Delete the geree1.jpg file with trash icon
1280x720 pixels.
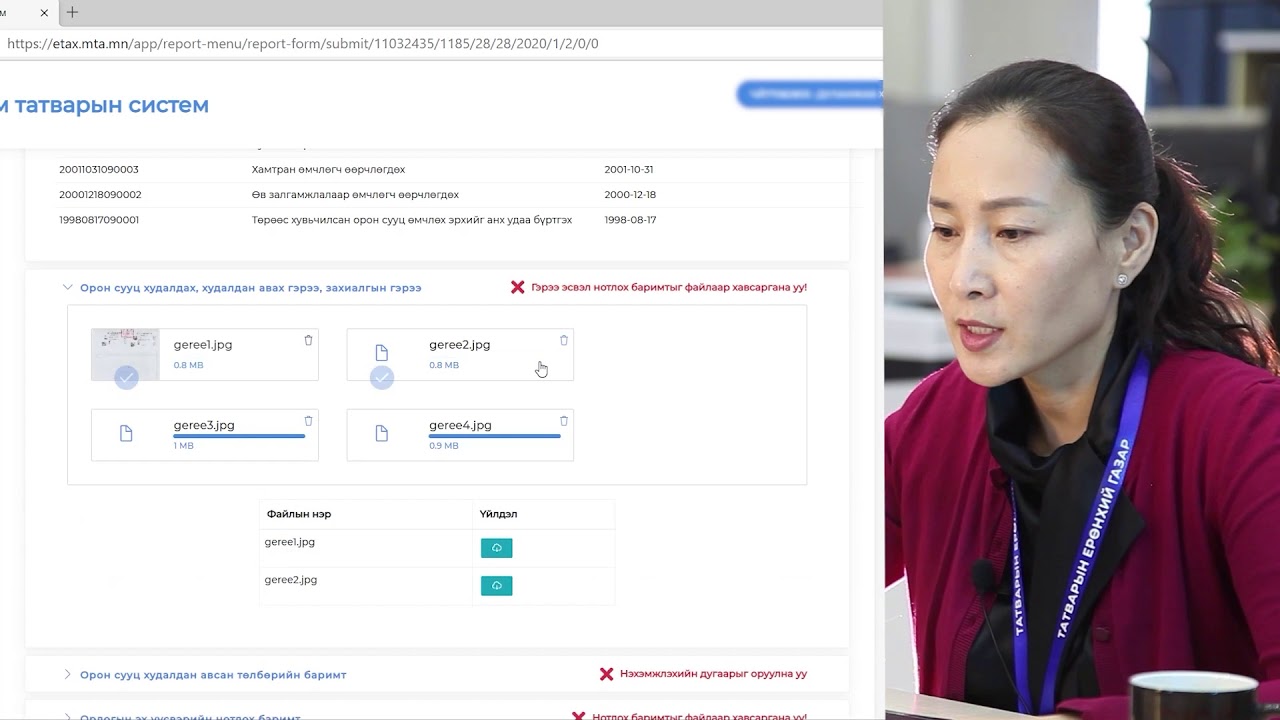[308, 340]
